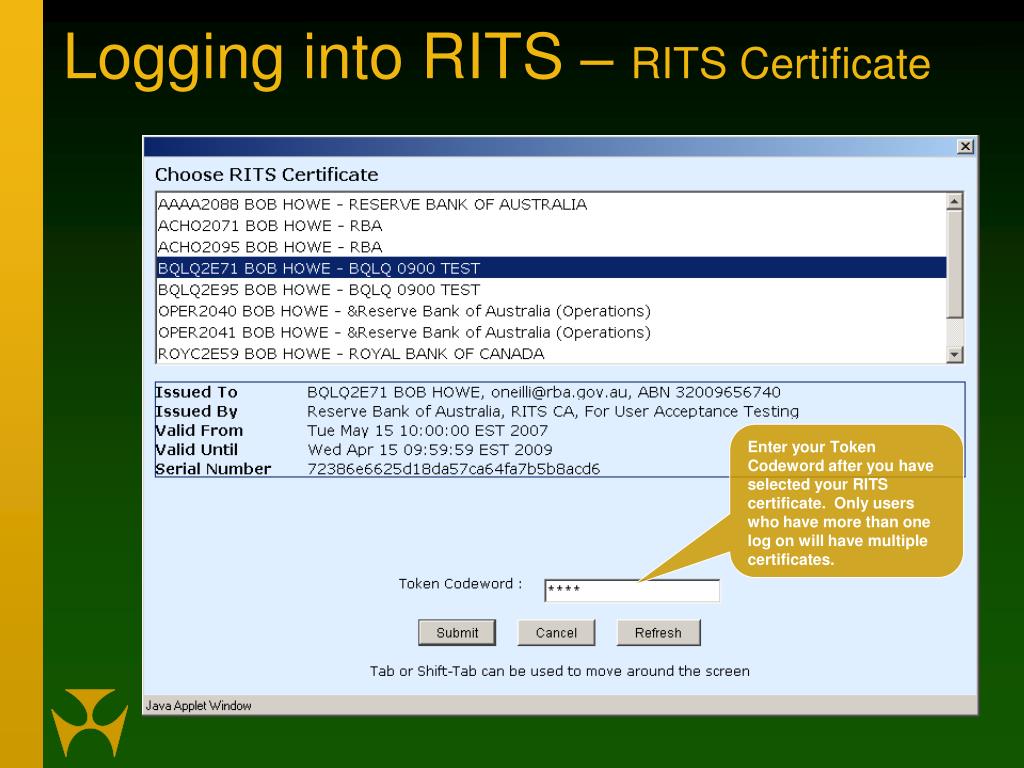Click the Valid From date Tue May 15

[x=428, y=431]
